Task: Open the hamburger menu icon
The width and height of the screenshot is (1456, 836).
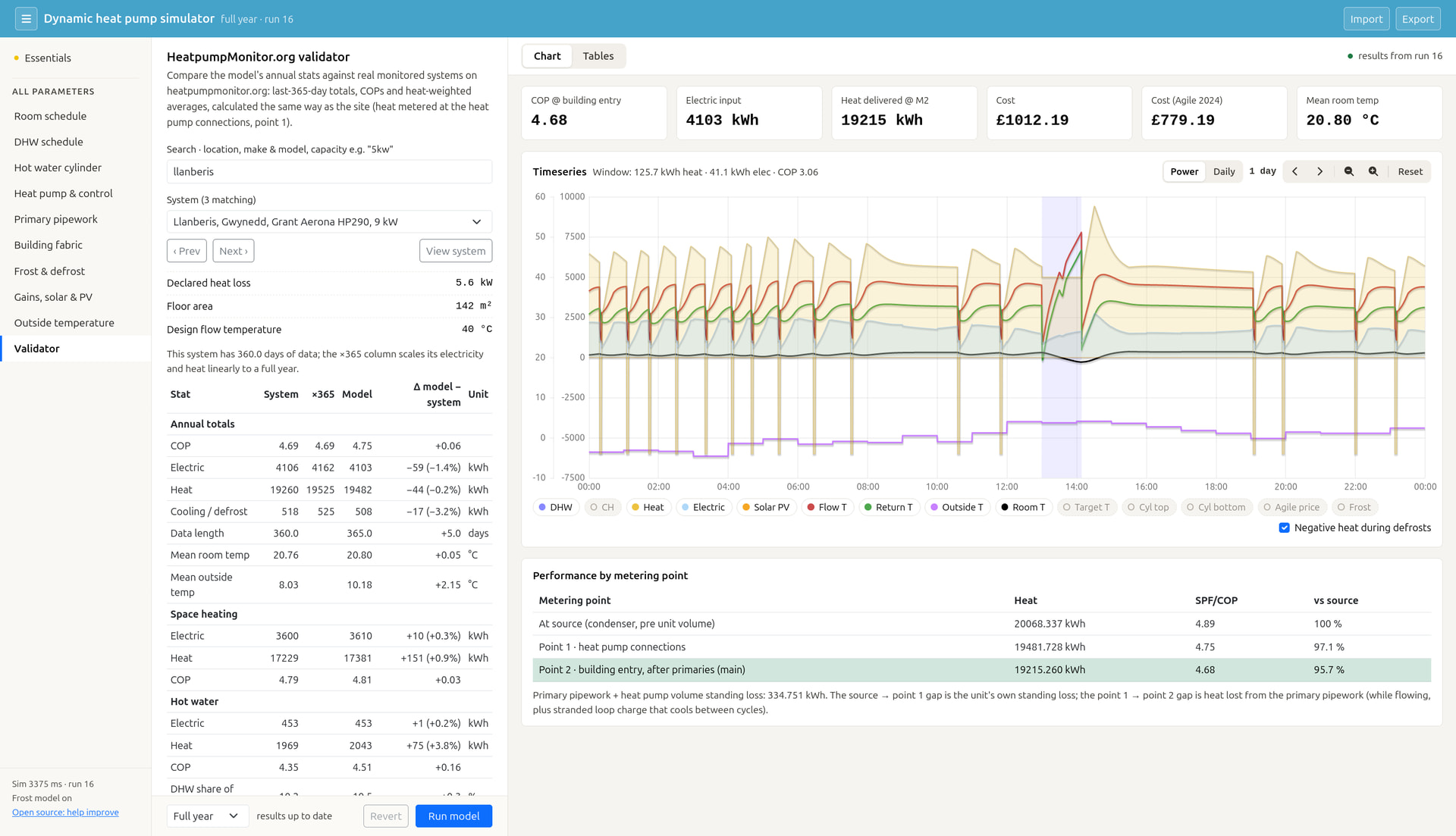Action: 26,19
